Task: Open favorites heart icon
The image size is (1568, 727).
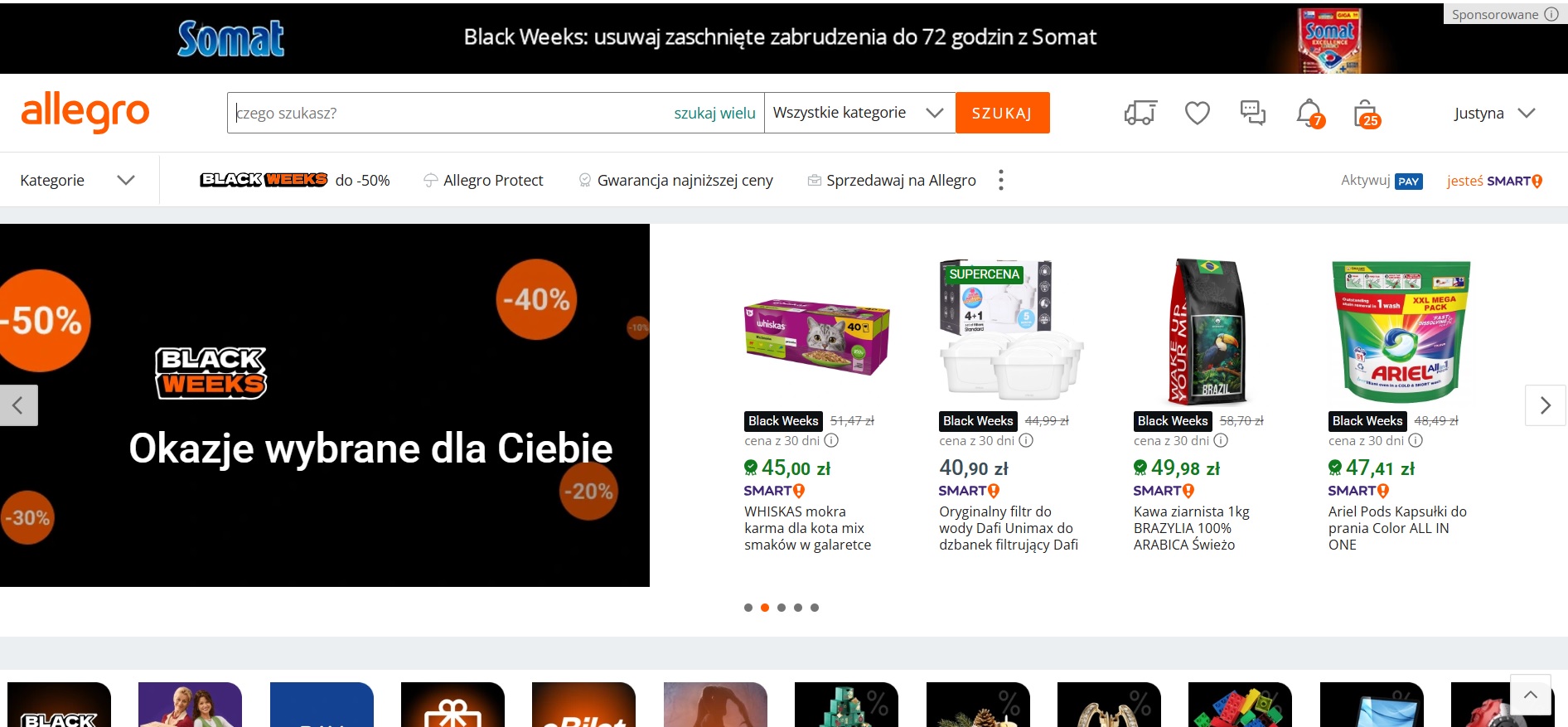Action: [x=1197, y=113]
